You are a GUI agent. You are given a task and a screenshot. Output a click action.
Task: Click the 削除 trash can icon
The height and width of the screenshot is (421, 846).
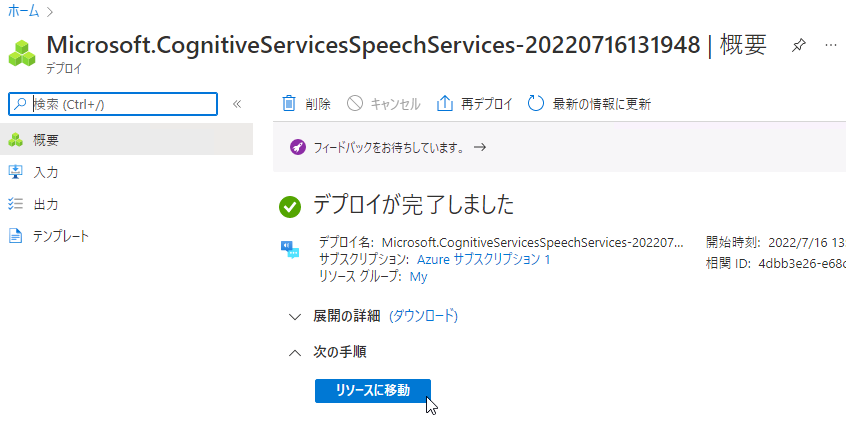click(290, 103)
